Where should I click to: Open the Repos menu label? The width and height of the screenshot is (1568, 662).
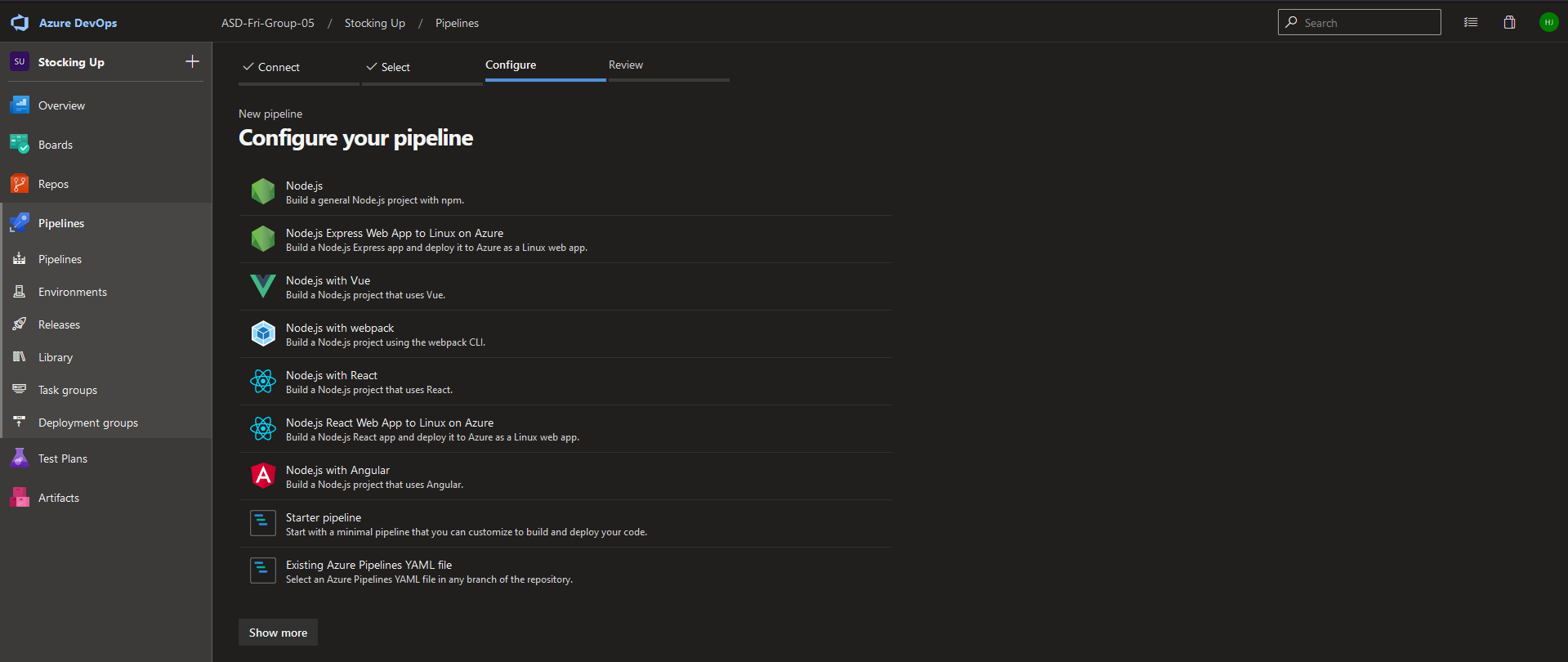[53, 184]
